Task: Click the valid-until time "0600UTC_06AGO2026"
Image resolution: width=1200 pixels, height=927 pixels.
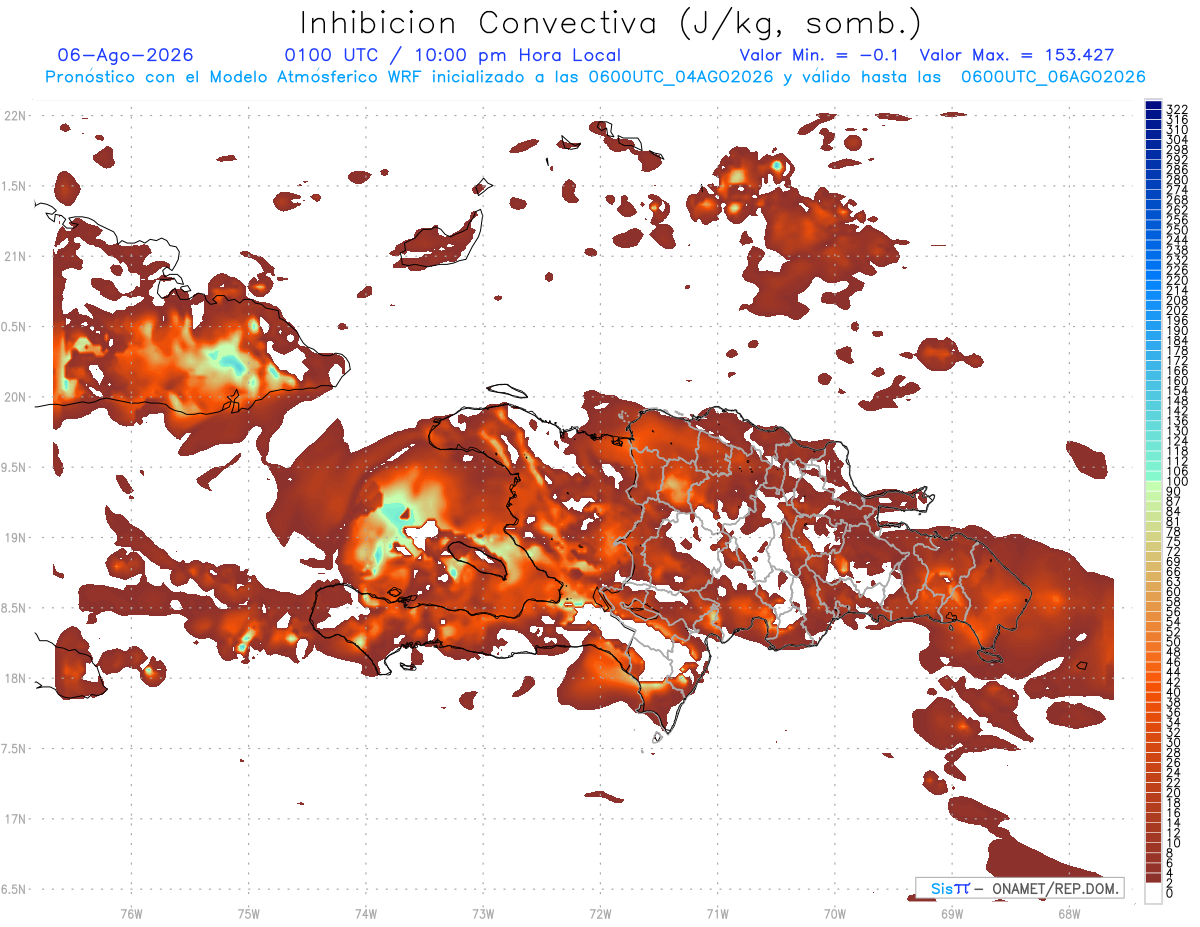Action: click(x=1053, y=77)
